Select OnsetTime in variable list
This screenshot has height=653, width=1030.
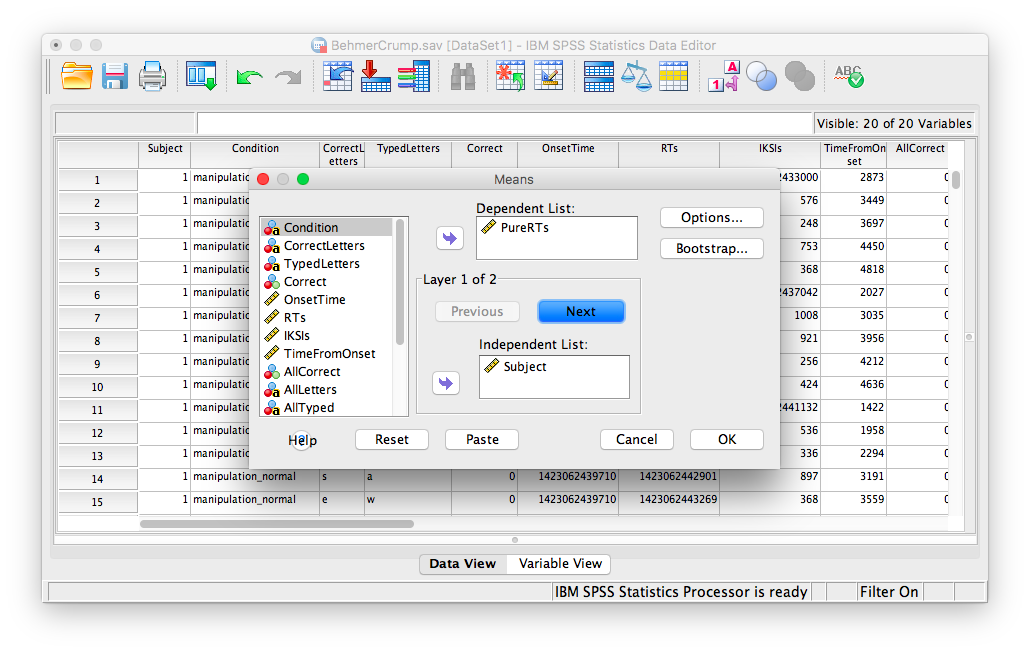(327, 300)
